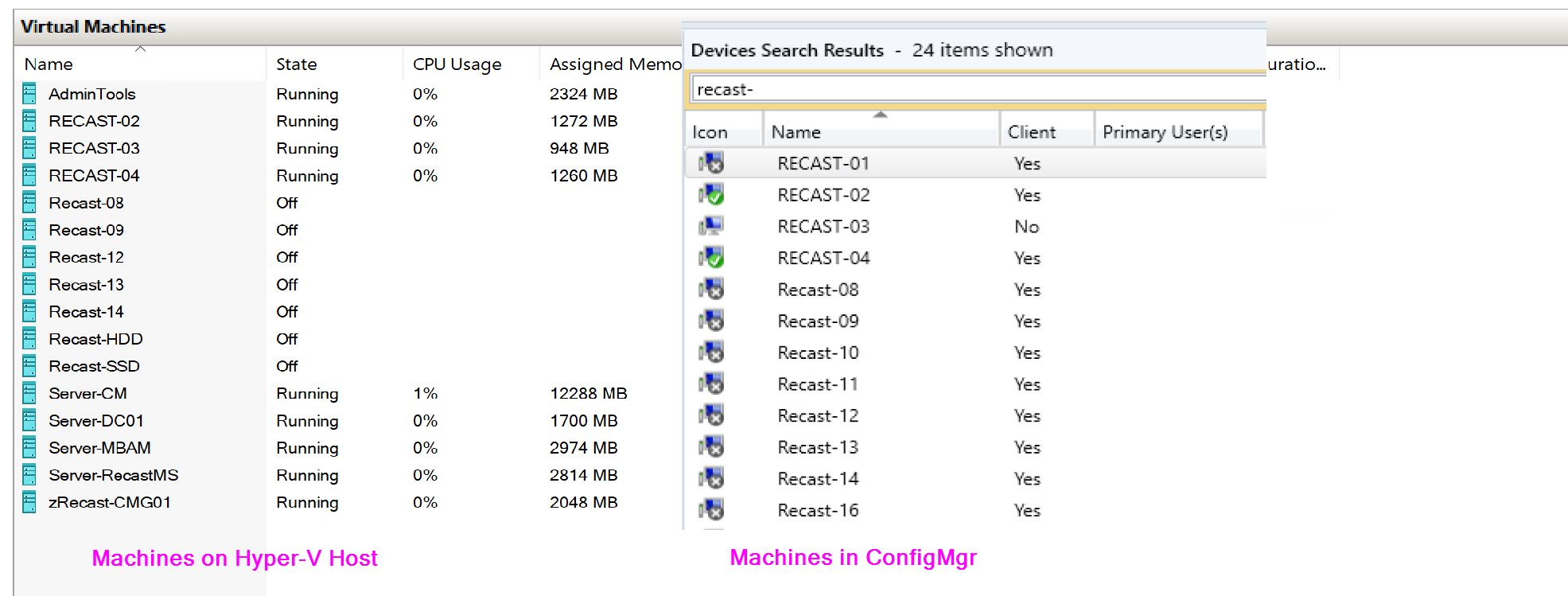Click Recast-16 device icon in ConfigMgr

coord(711,510)
